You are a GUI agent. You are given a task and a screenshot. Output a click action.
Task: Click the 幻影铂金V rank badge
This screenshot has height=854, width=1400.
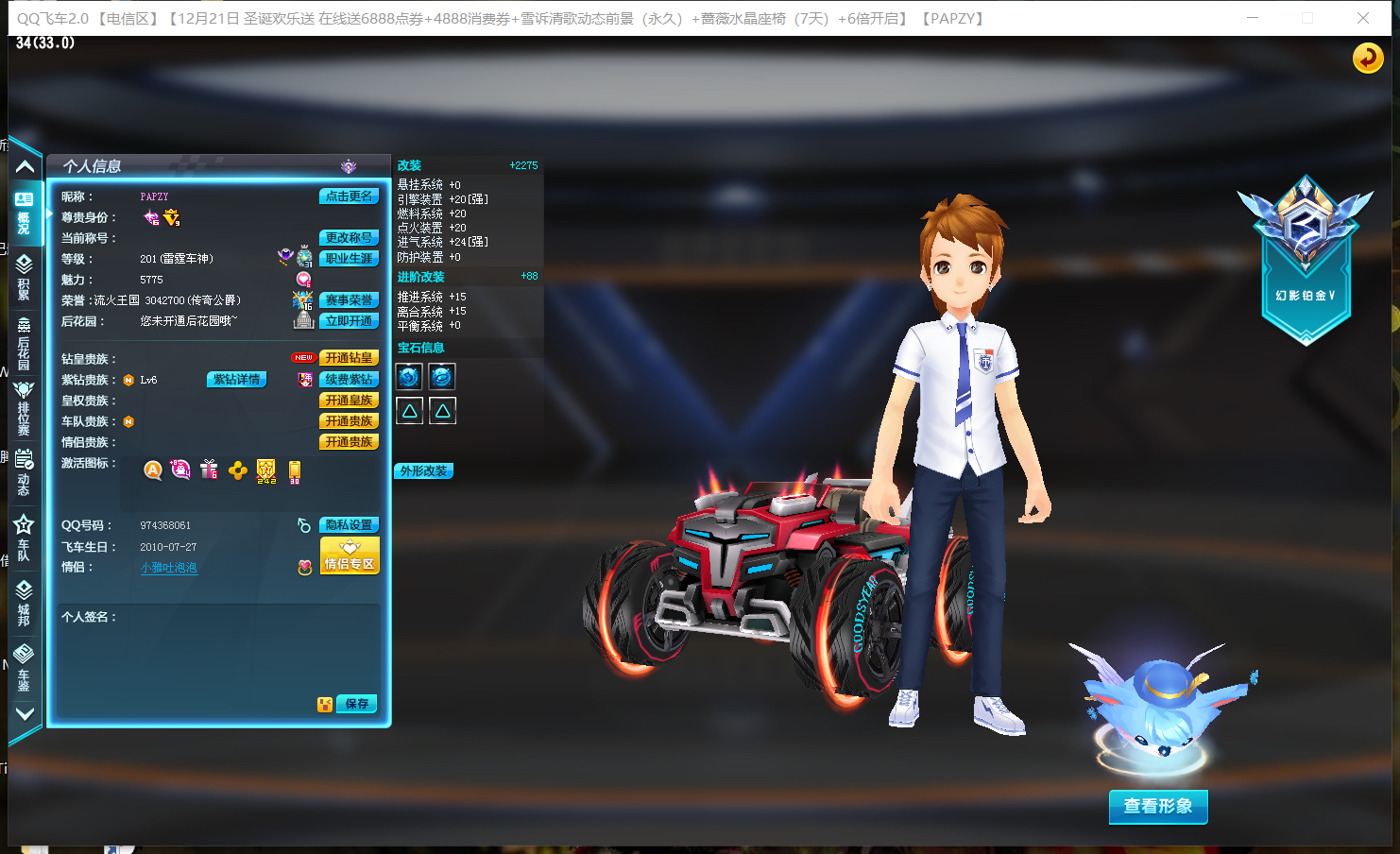tap(1306, 260)
